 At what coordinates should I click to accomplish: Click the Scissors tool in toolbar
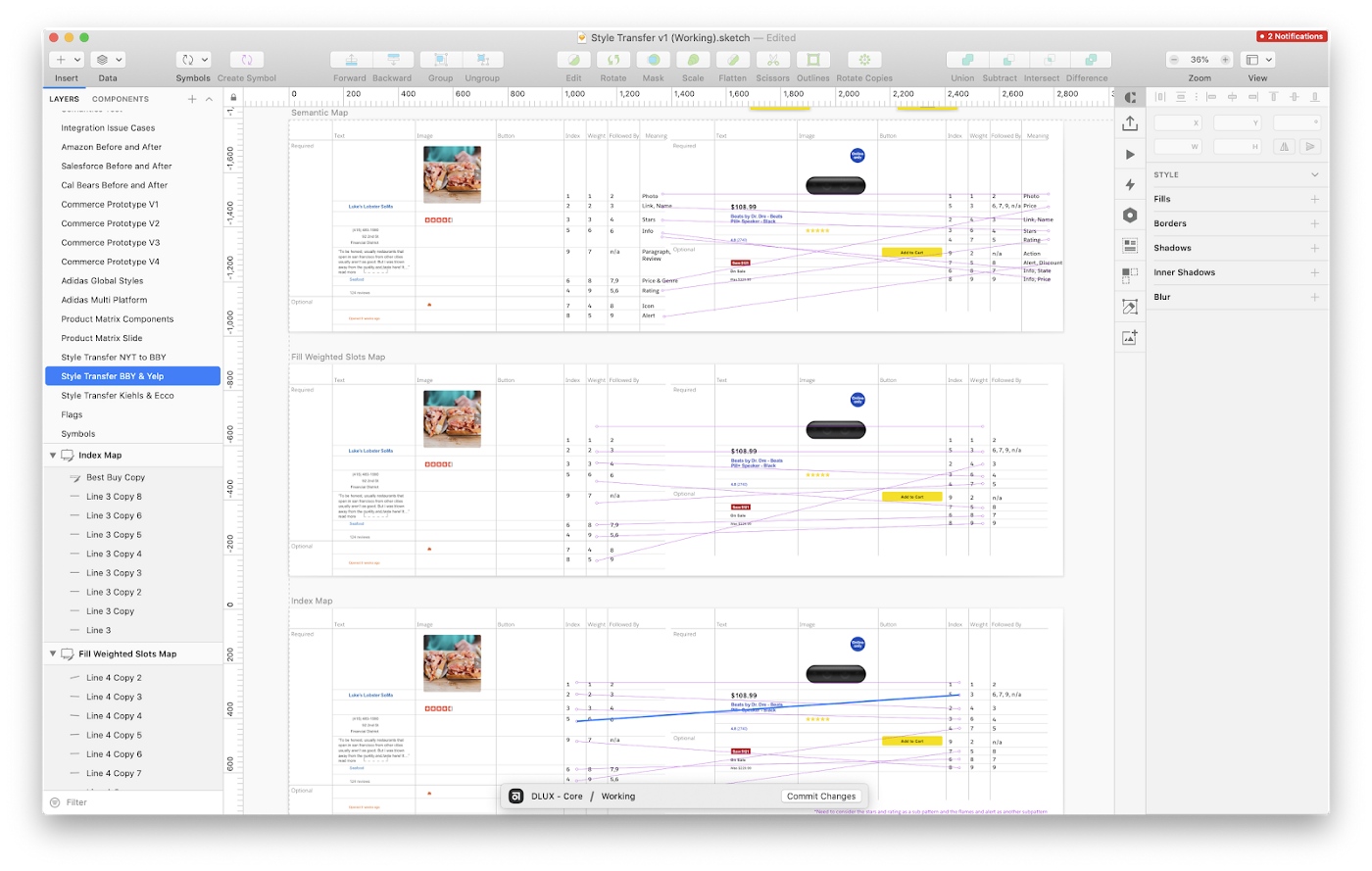(772, 60)
